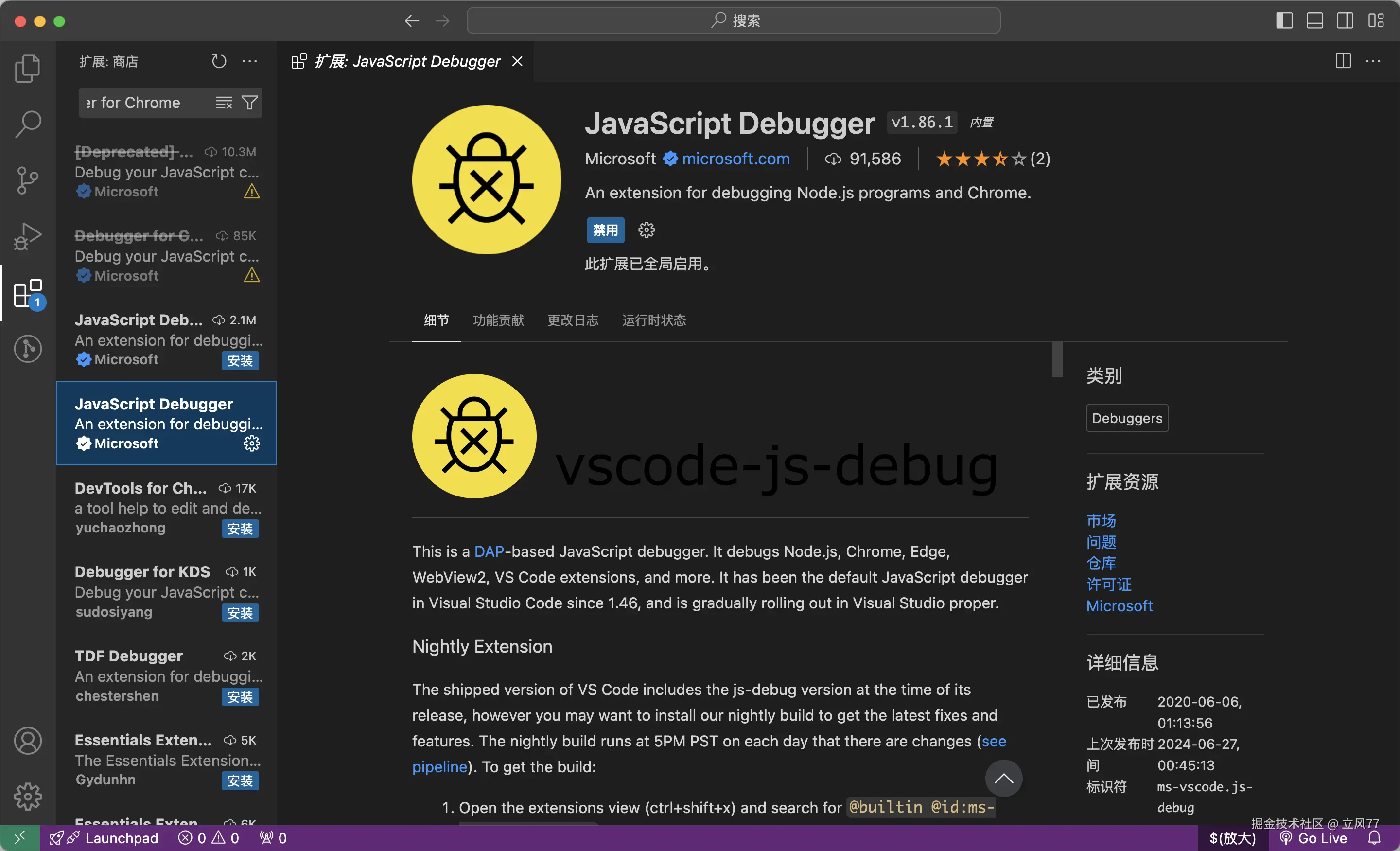Close the JavaScript Debugger extension tab
Viewport: 1400px width, 851px height.
point(517,61)
